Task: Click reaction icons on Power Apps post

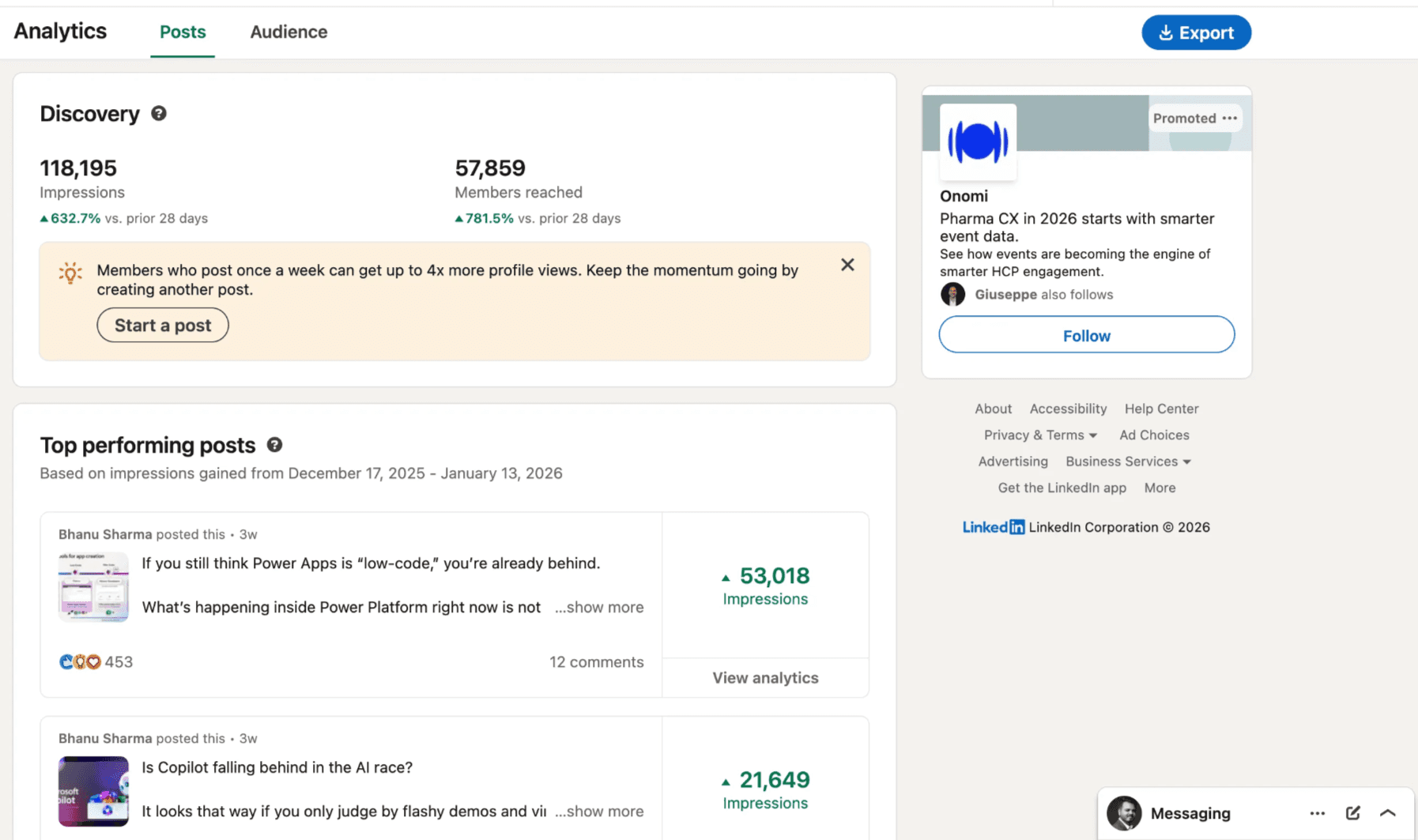Action: 80,662
